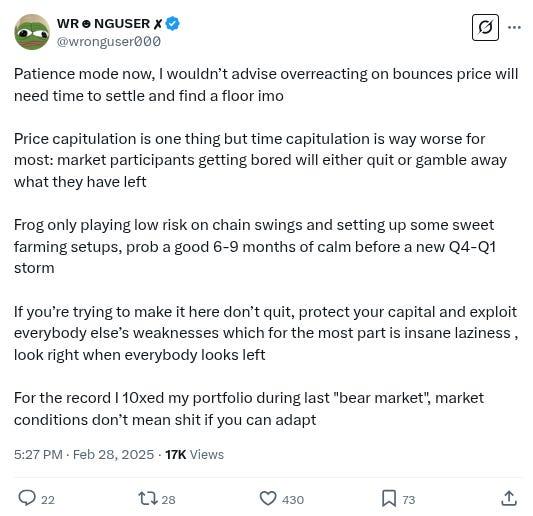Click the 'Frog only playing low risk' paragraph
Image resolution: width=533 pixels, height=516 pixels.
[255, 246]
